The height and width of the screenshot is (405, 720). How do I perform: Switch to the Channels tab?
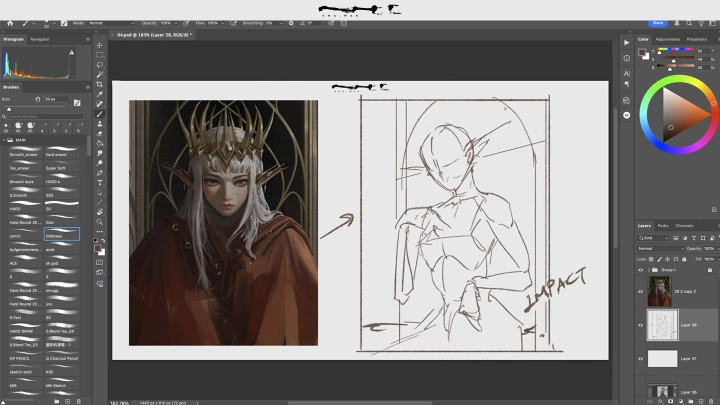(684, 225)
